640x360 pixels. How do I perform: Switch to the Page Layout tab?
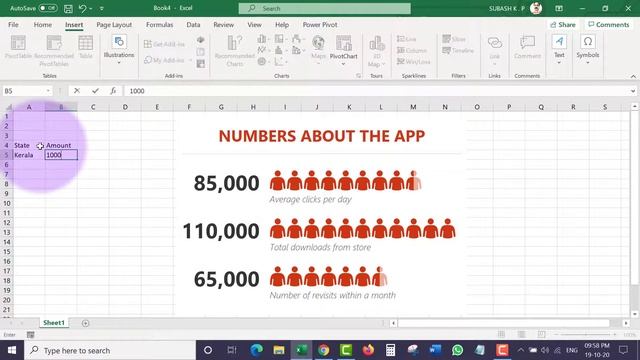coord(114,24)
